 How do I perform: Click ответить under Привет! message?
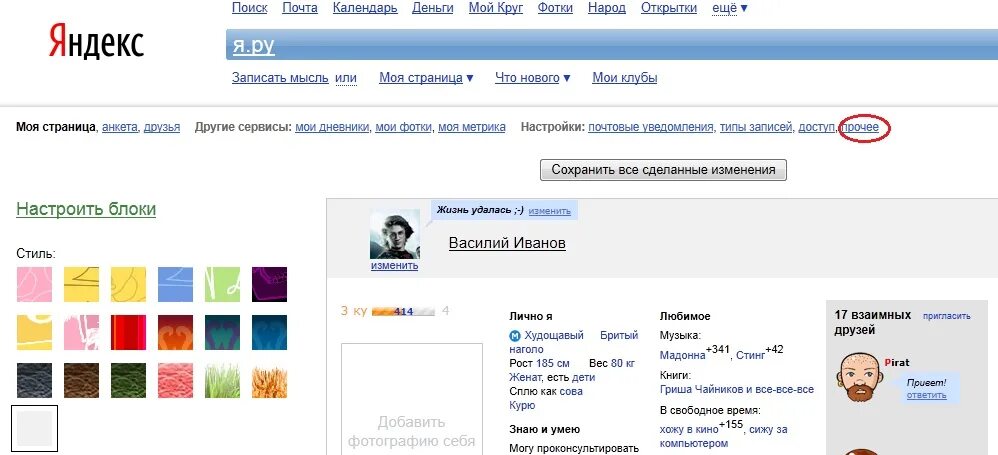[x=926, y=395]
